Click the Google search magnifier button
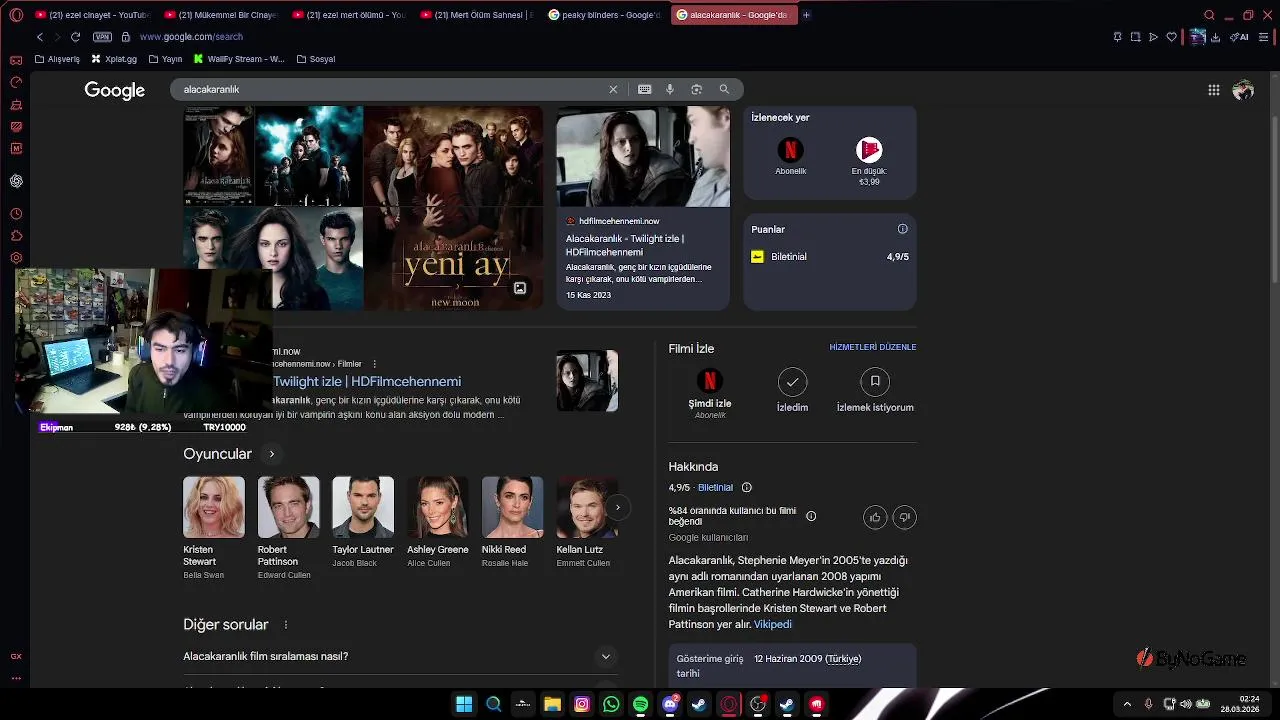 [724, 89]
